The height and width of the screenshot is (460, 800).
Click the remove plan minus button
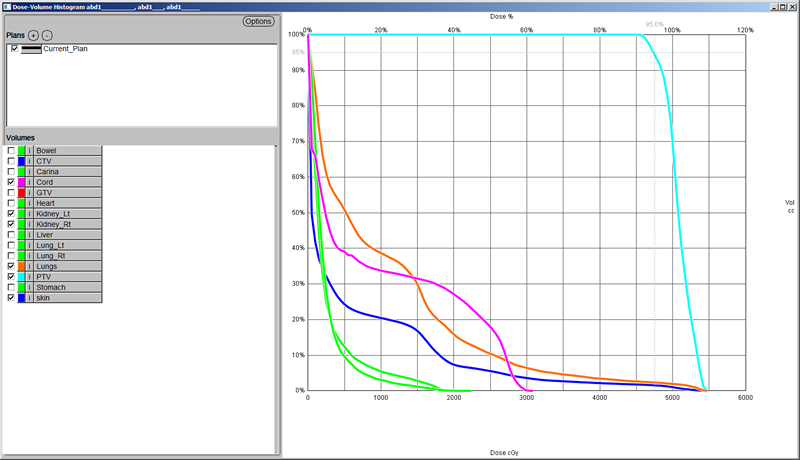(x=47, y=35)
